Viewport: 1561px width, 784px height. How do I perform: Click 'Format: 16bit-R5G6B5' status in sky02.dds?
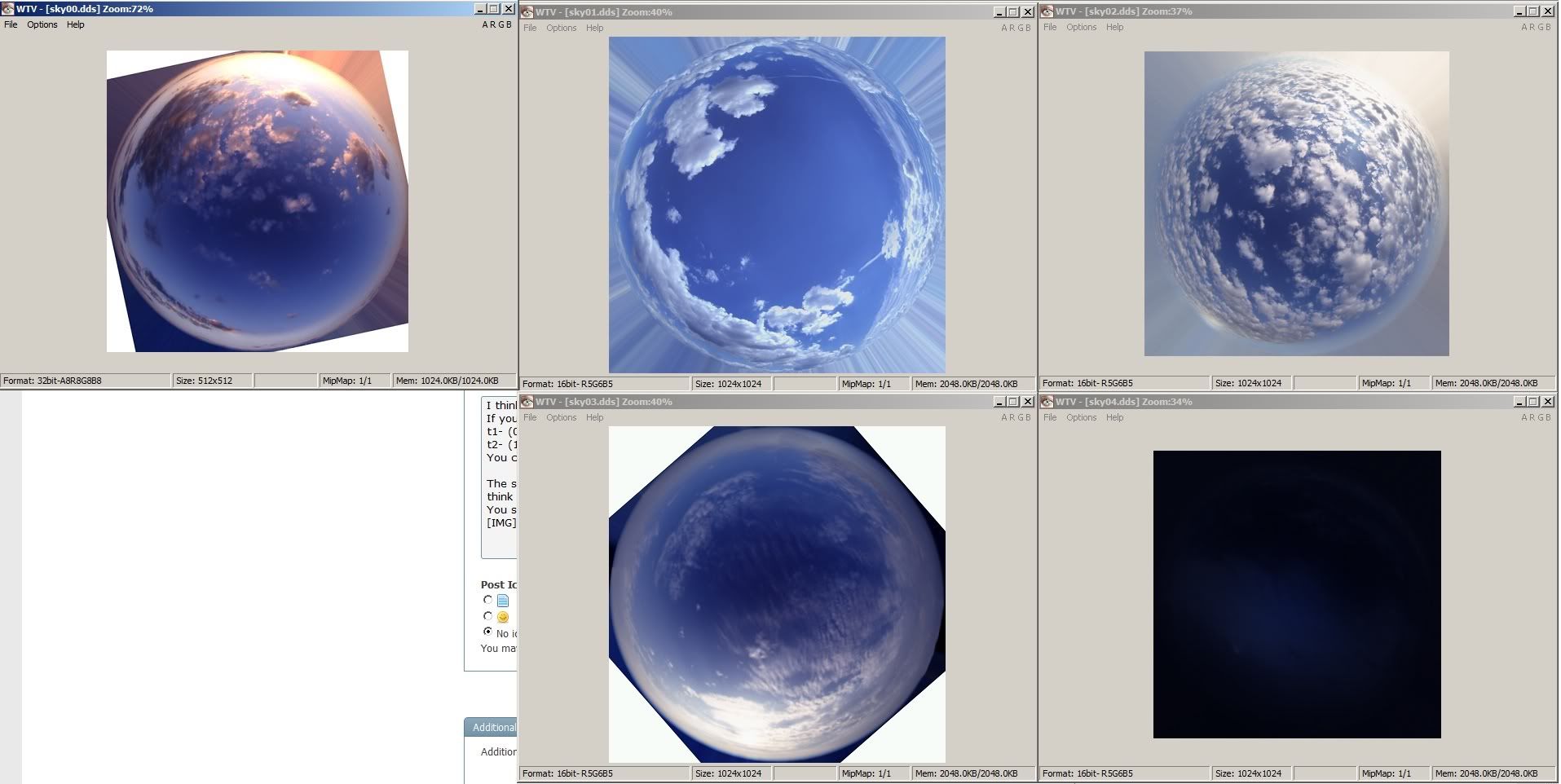[1125, 383]
